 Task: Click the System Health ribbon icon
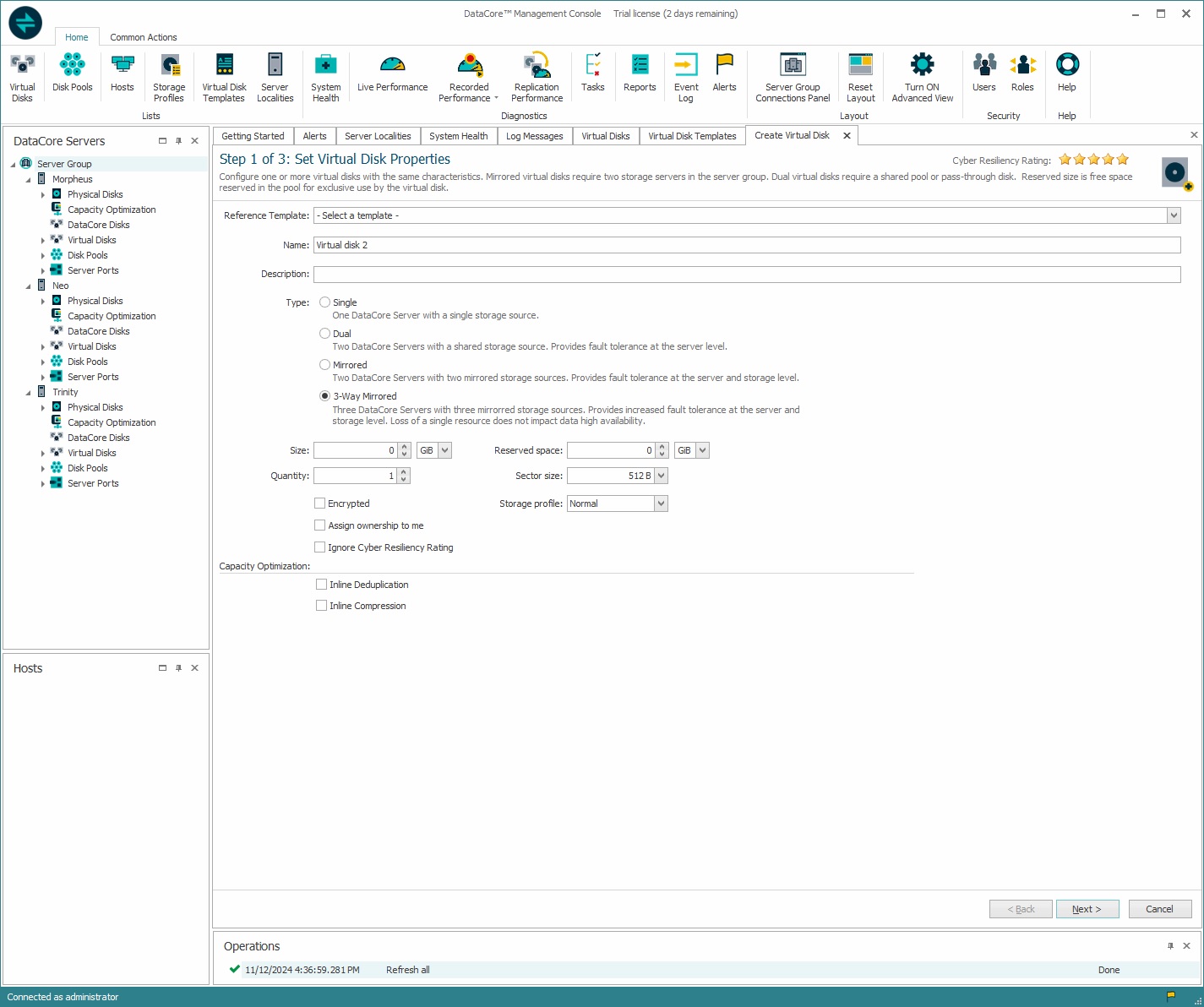click(325, 77)
